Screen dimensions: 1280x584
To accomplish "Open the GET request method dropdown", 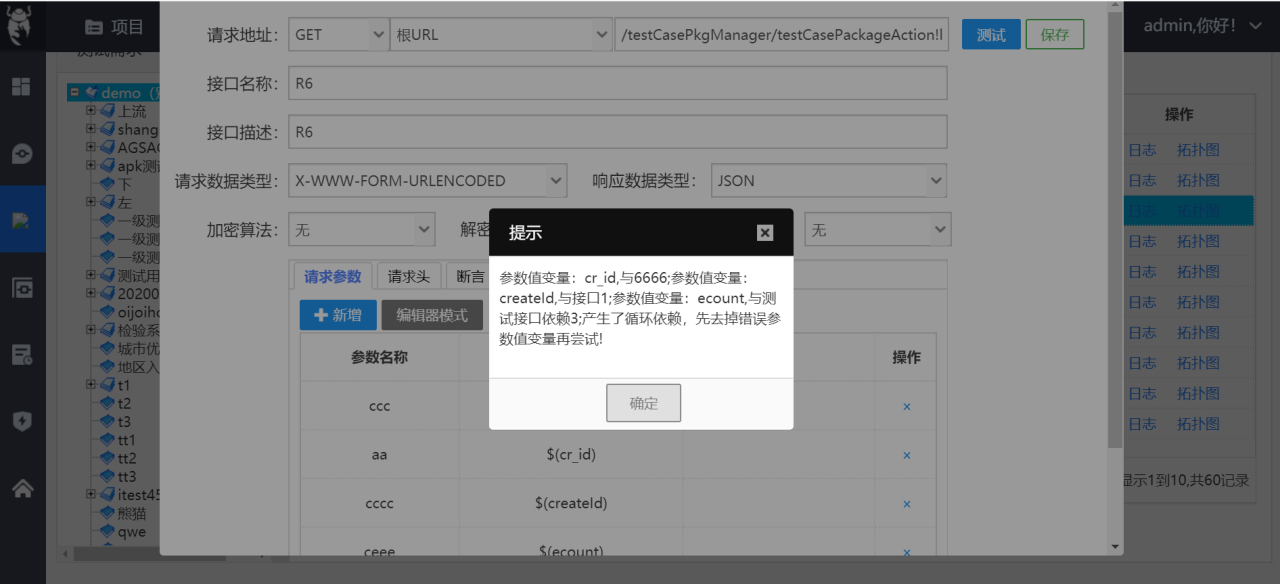I will (338, 34).
